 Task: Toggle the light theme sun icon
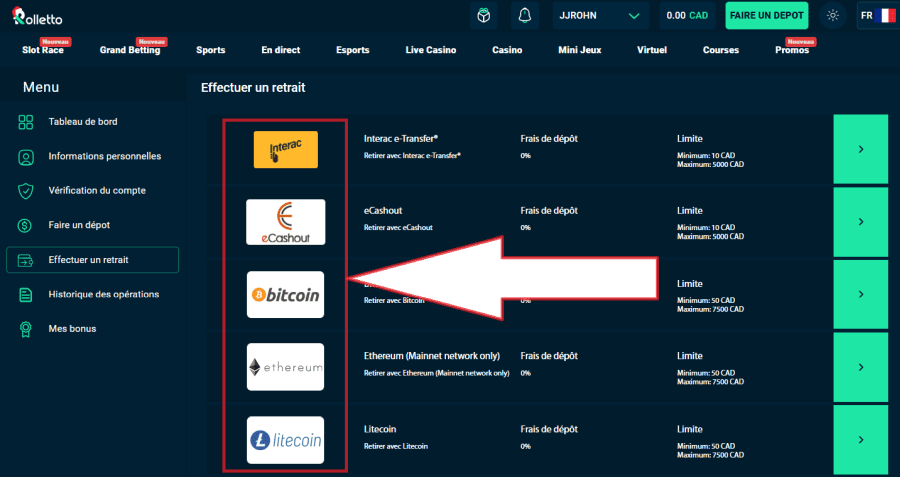(x=833, y=15)
